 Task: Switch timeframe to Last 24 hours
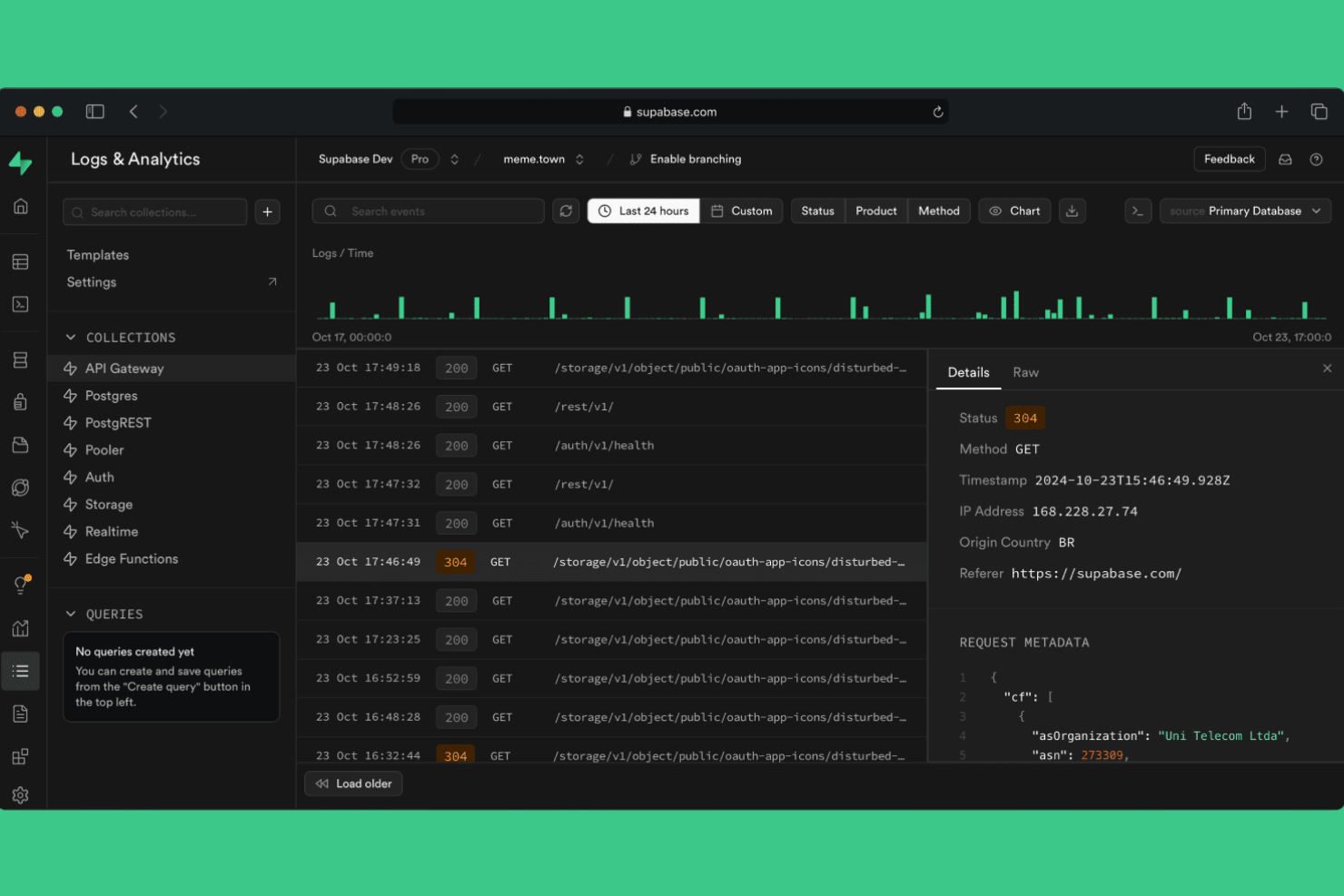click(x=643, y=211)
